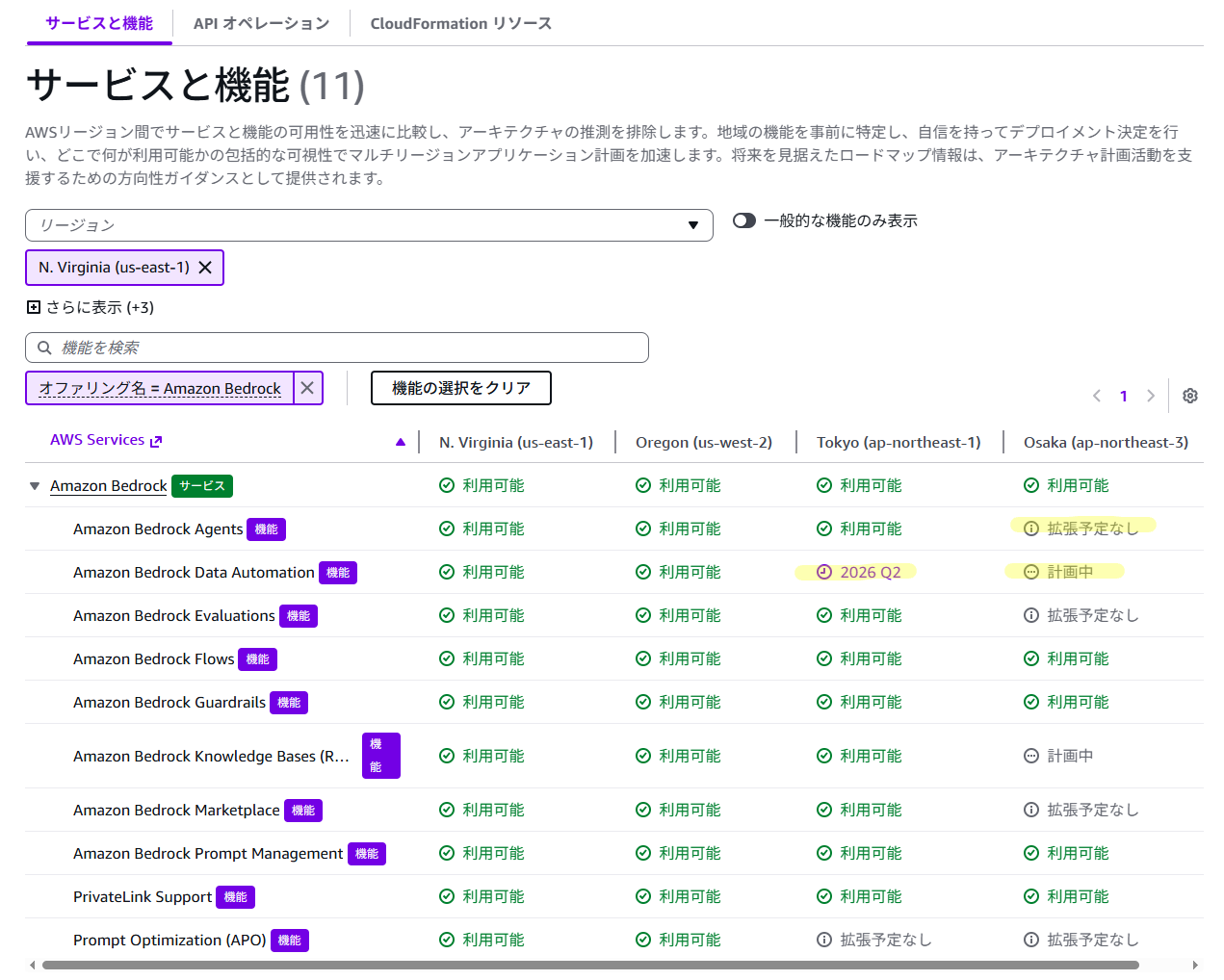Click 拡張予定なし Osaka status for Bedrock Marketplace
1224x980 pixels.
pos(1081,811)
